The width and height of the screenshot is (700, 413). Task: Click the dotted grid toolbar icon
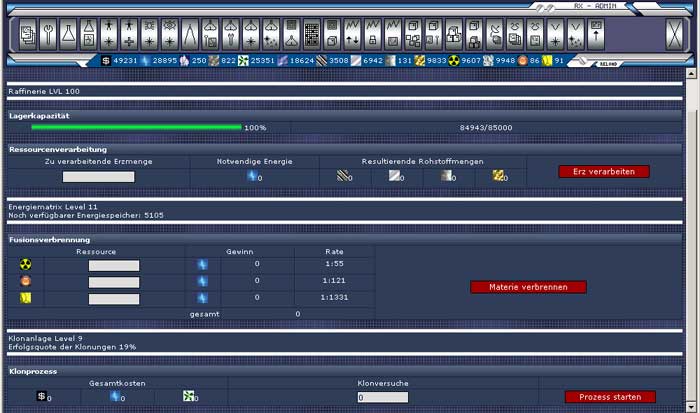[x=311, y=35]
